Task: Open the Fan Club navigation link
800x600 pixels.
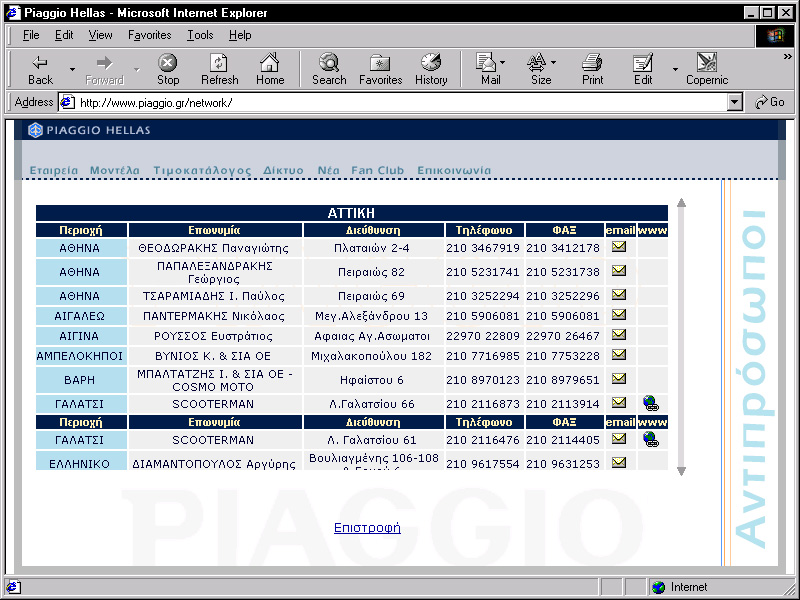Action: coord(378,170)
